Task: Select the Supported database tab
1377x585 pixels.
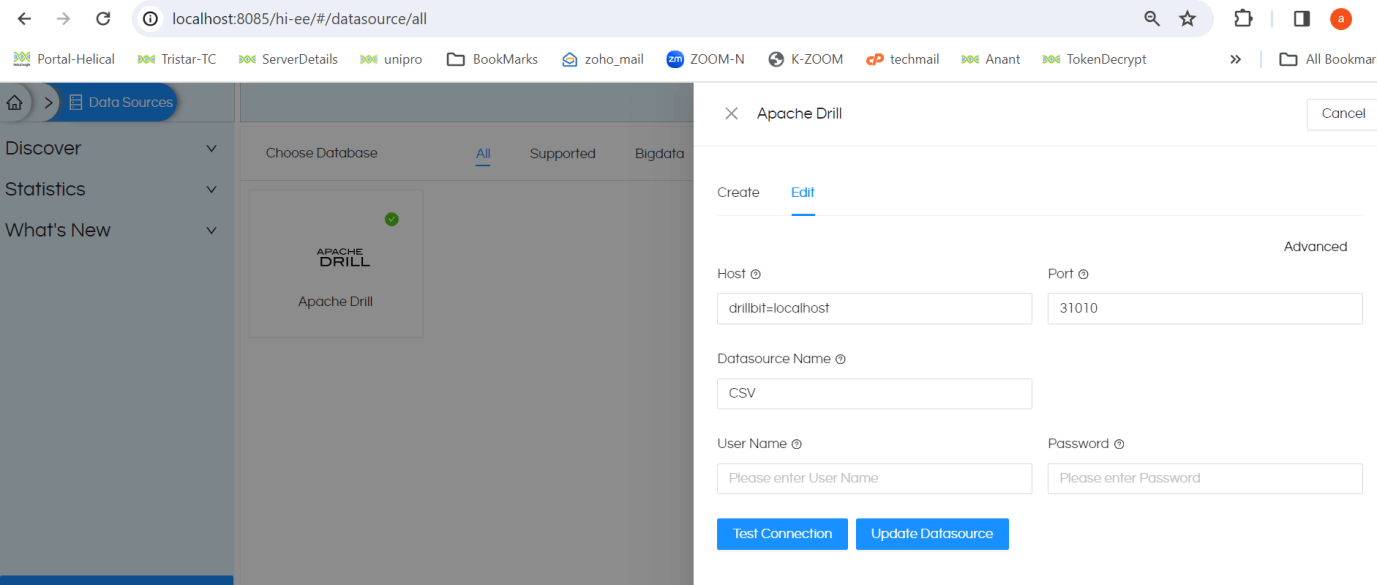Action: tap(562, 153)
